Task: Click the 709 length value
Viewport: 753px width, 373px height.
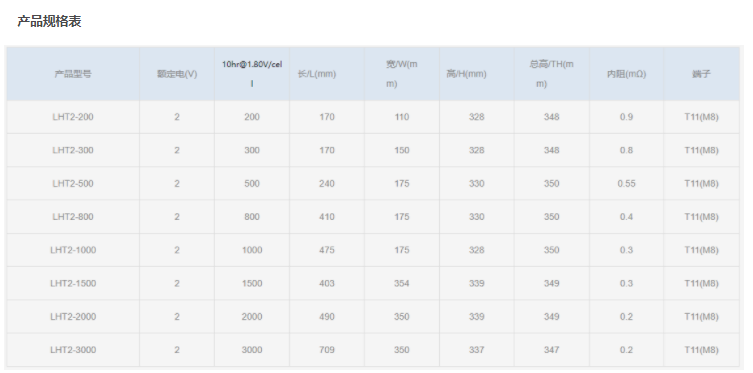Action: tap(327, 349)
